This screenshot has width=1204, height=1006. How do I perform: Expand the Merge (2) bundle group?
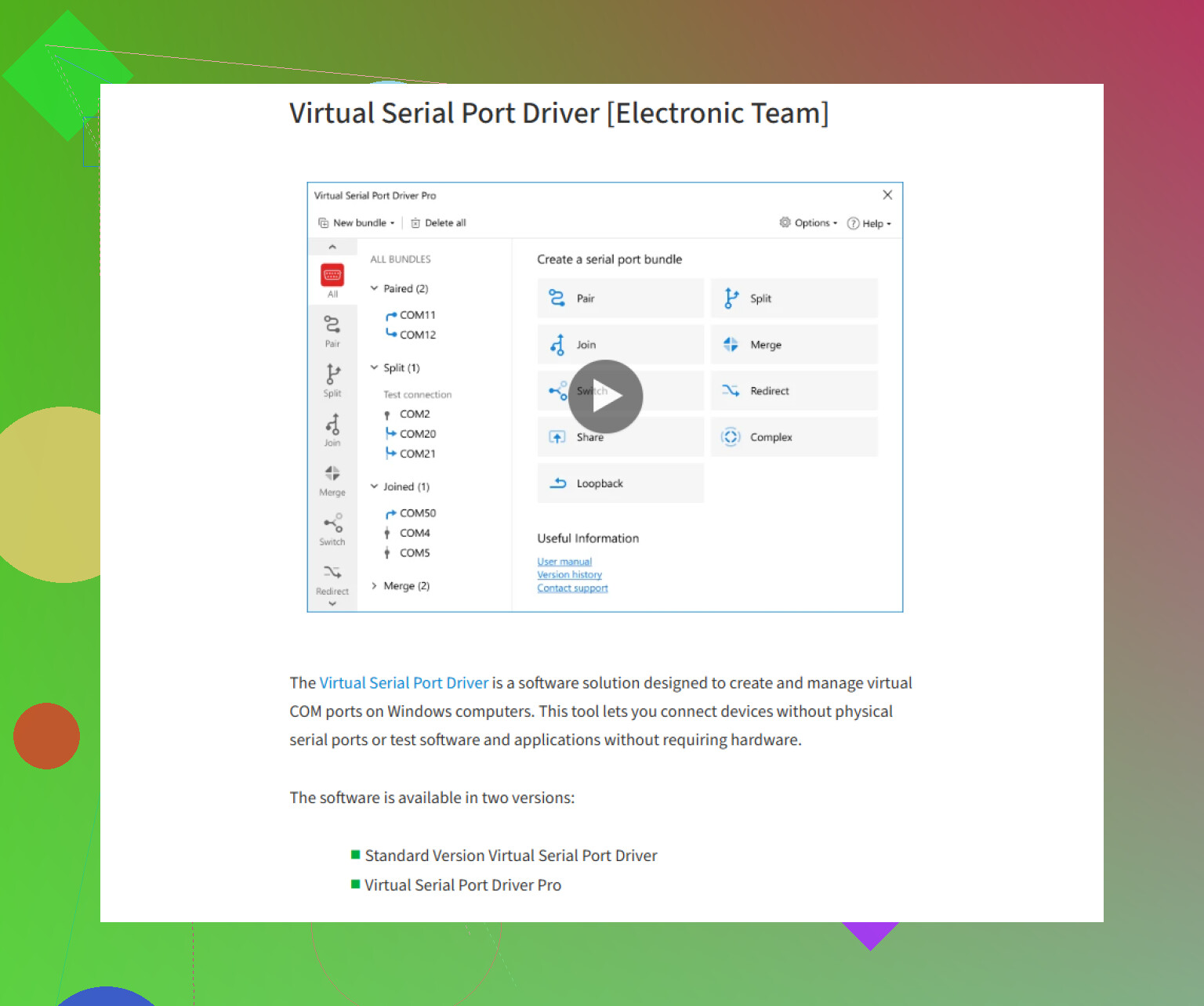pyautogui.click(x=375, y=585)
